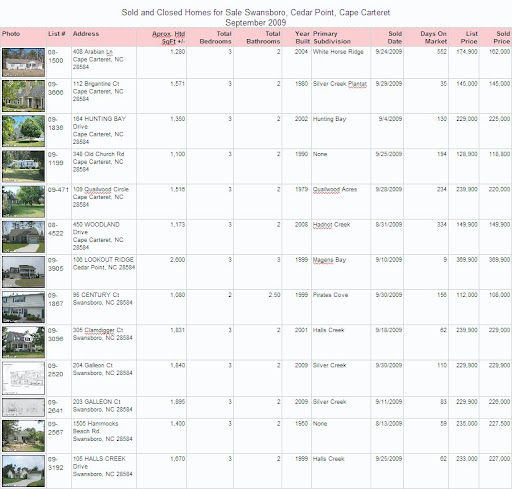The image size is (512, 489).
Task: Select list number 09-3666
Action: tap(55, 88)
